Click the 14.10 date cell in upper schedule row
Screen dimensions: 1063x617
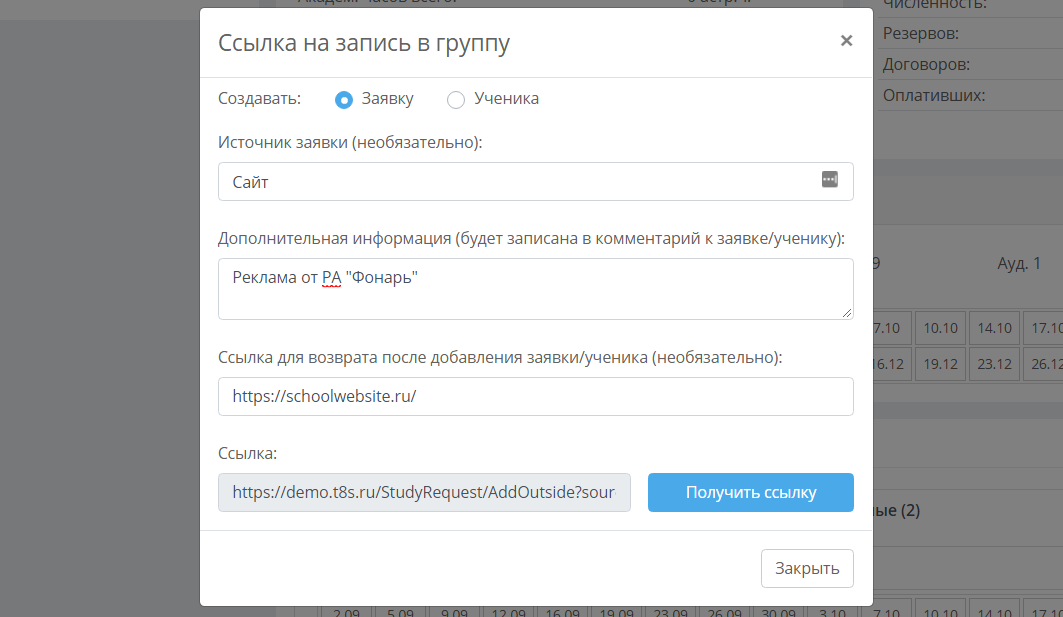[995, 328]
